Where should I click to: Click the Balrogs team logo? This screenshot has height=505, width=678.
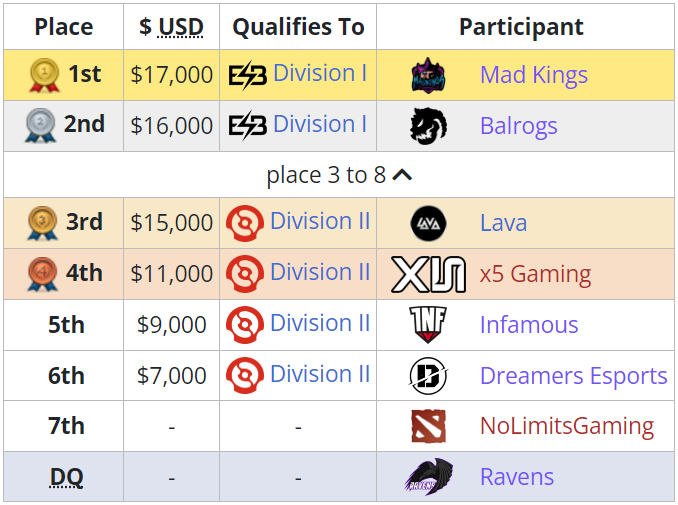[428, 126]
